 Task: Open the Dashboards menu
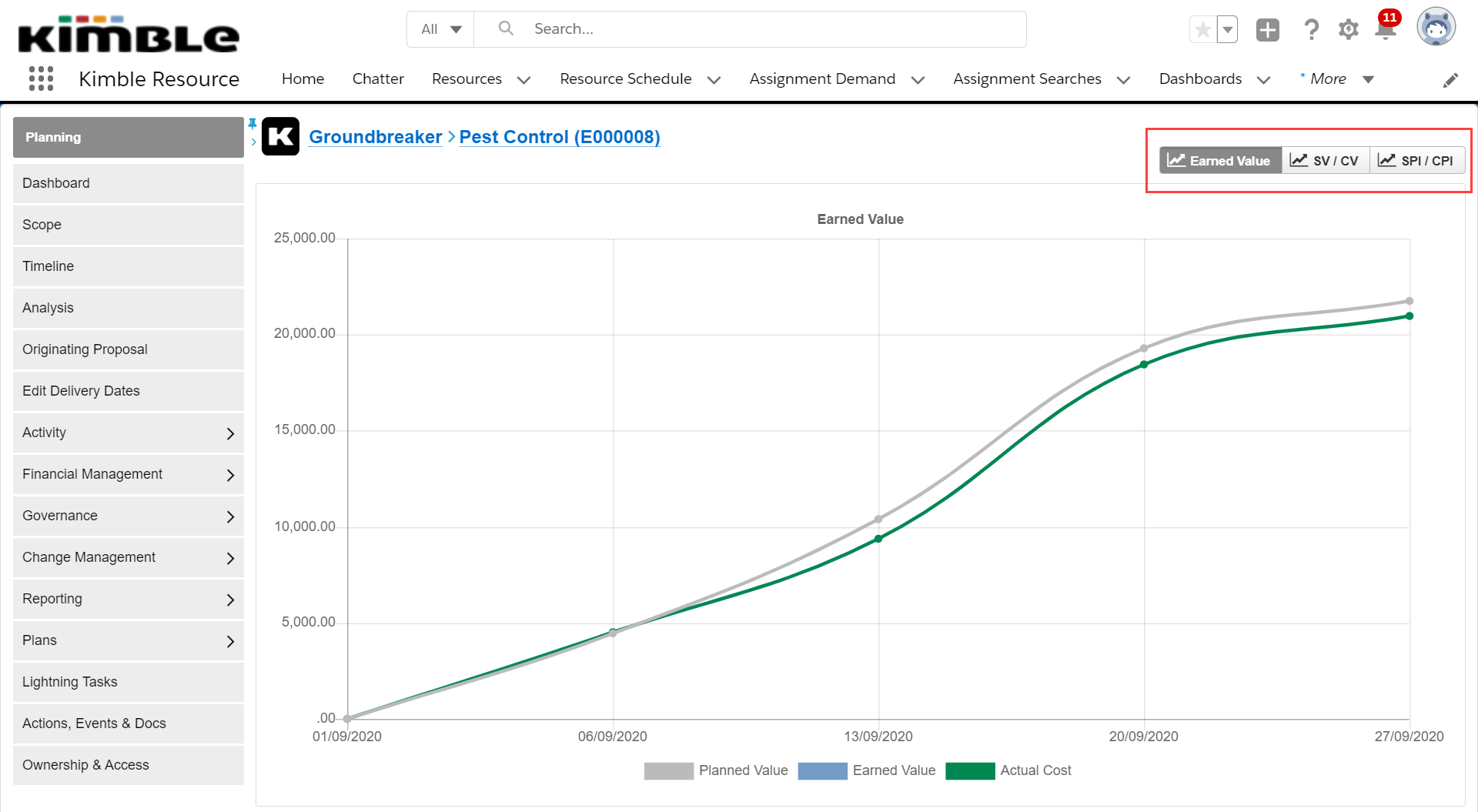[x=1214, y=79]
